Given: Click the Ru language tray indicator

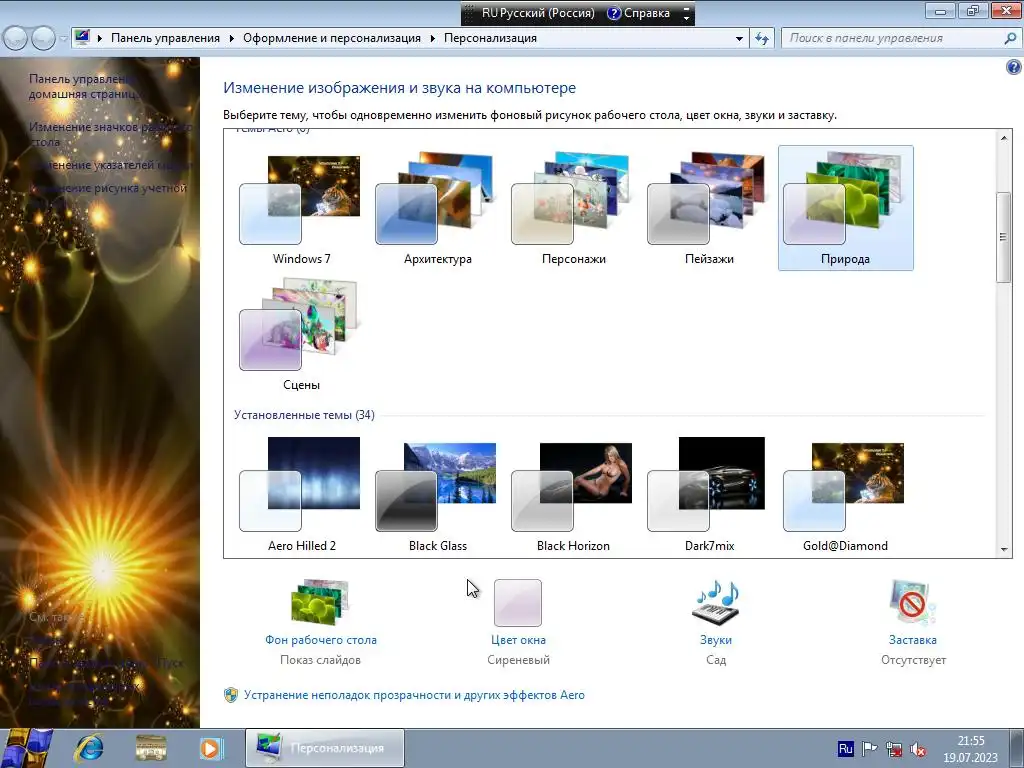Looking at the screenshot, I should point(845,748).
